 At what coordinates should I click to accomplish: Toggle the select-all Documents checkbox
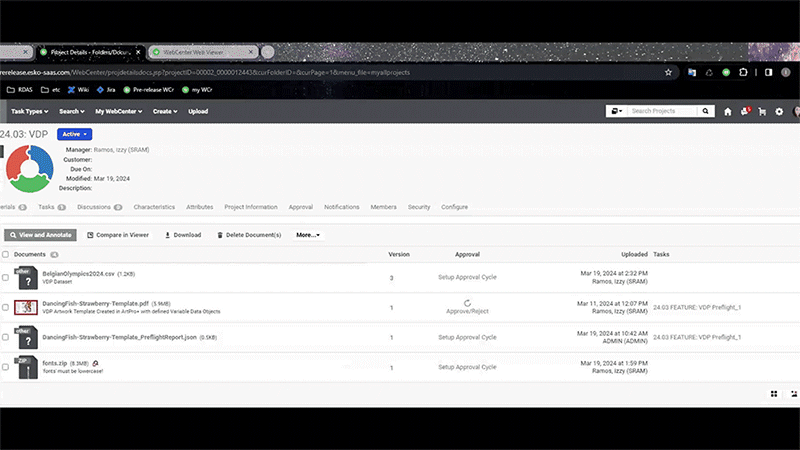[x=6, y=255]
